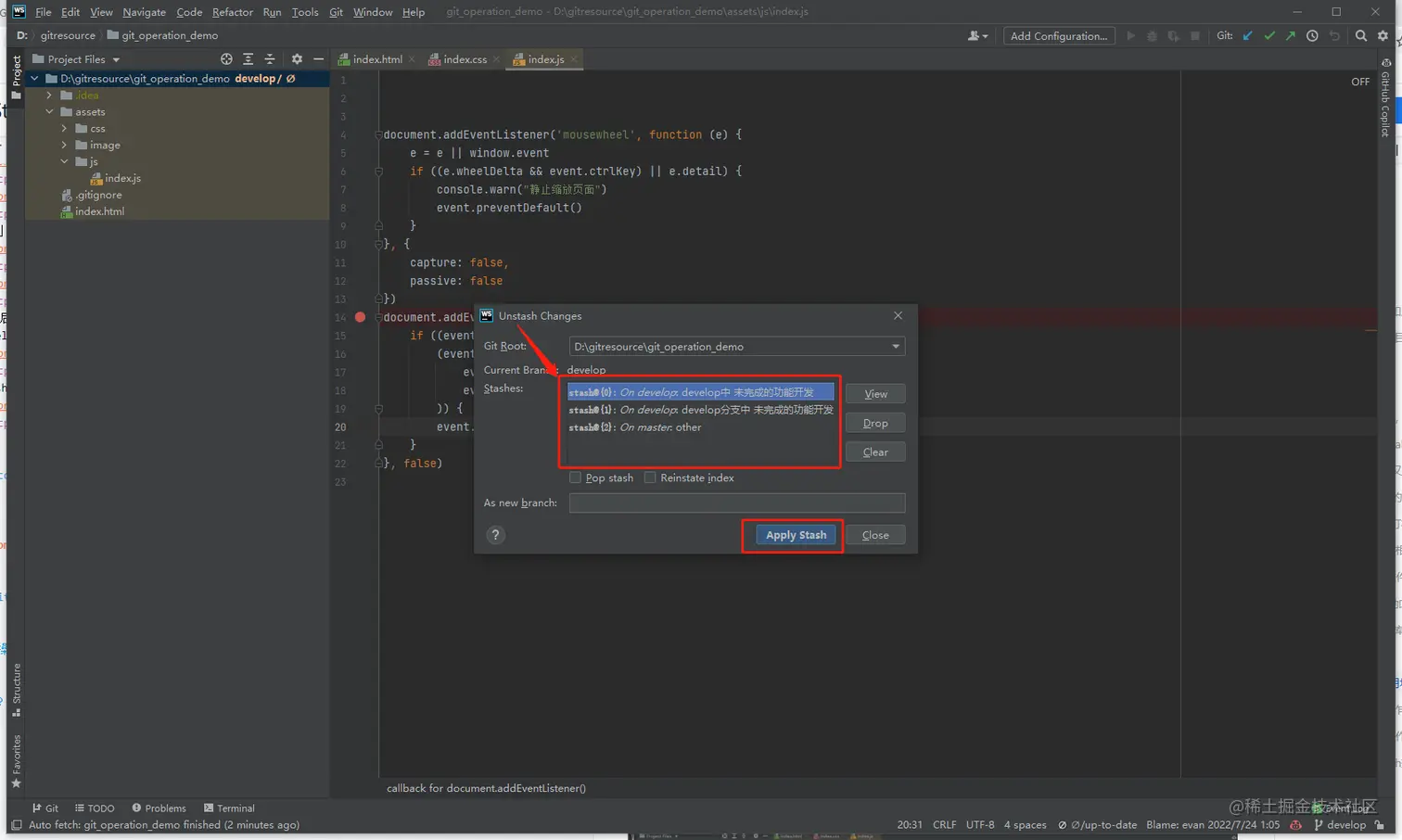1402x840 pixels.
Task: Open the Git Root dropdown
Action: pos(895,346)
